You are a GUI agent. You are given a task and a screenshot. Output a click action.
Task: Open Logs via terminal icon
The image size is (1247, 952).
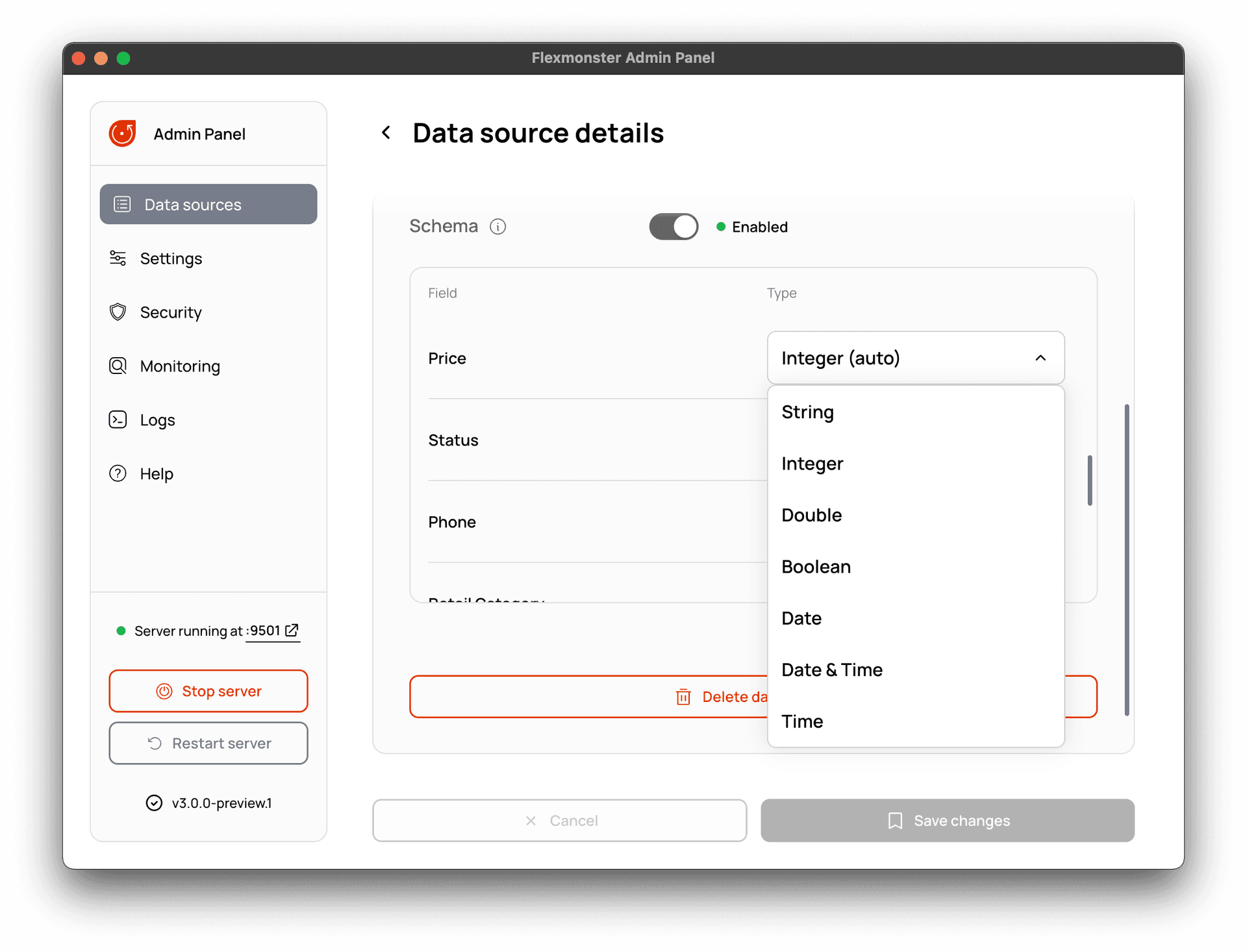pyautogui.click(x=118, y=420)
